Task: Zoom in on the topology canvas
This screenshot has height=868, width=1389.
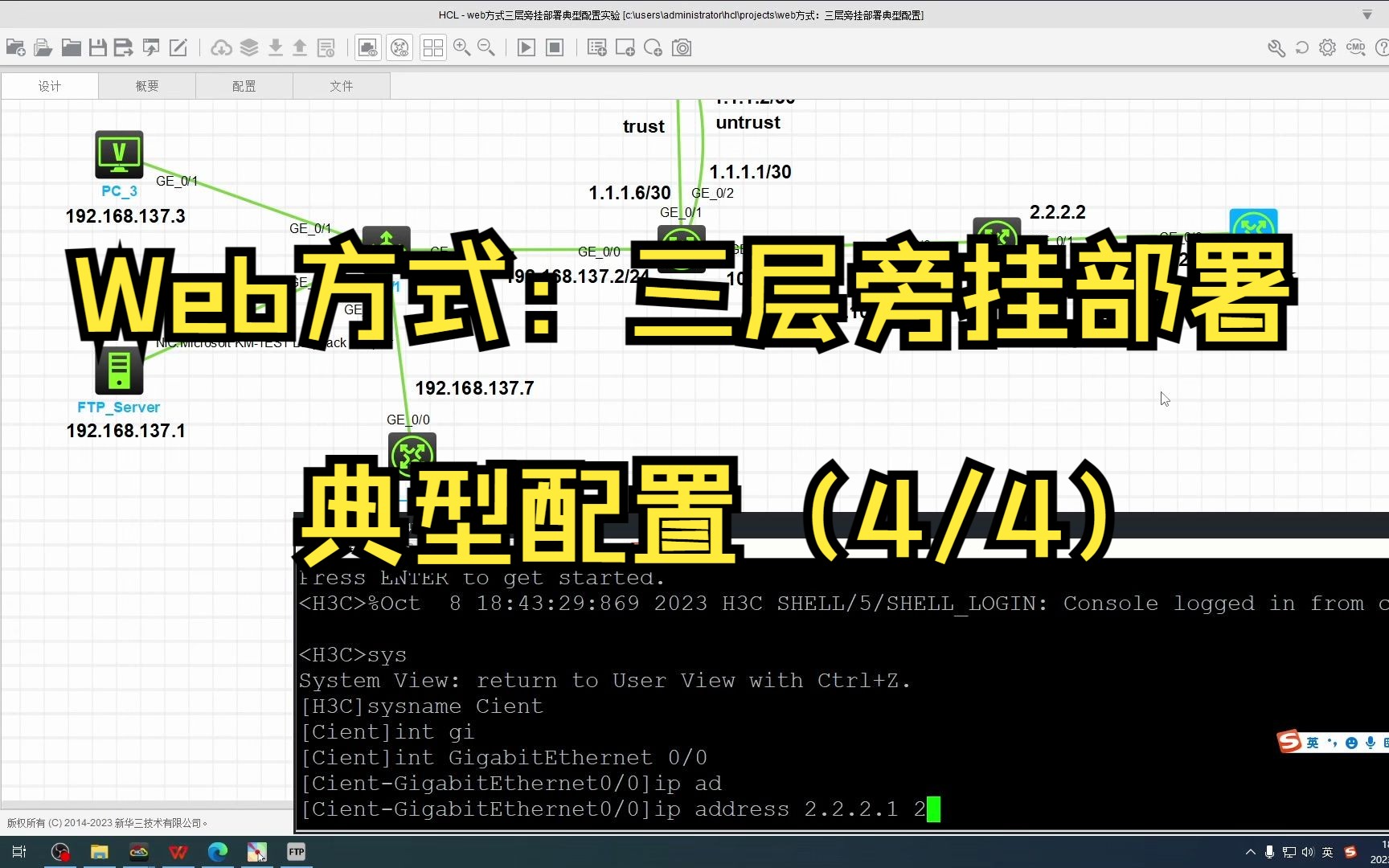Action: (x=462, y=47)
